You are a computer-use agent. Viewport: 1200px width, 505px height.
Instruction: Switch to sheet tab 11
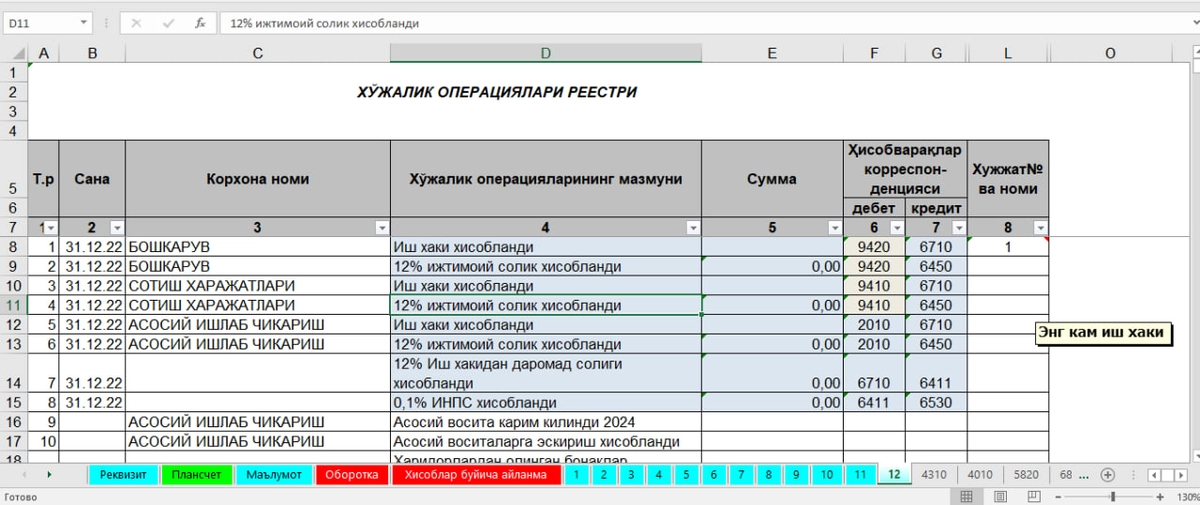[861, 474]
